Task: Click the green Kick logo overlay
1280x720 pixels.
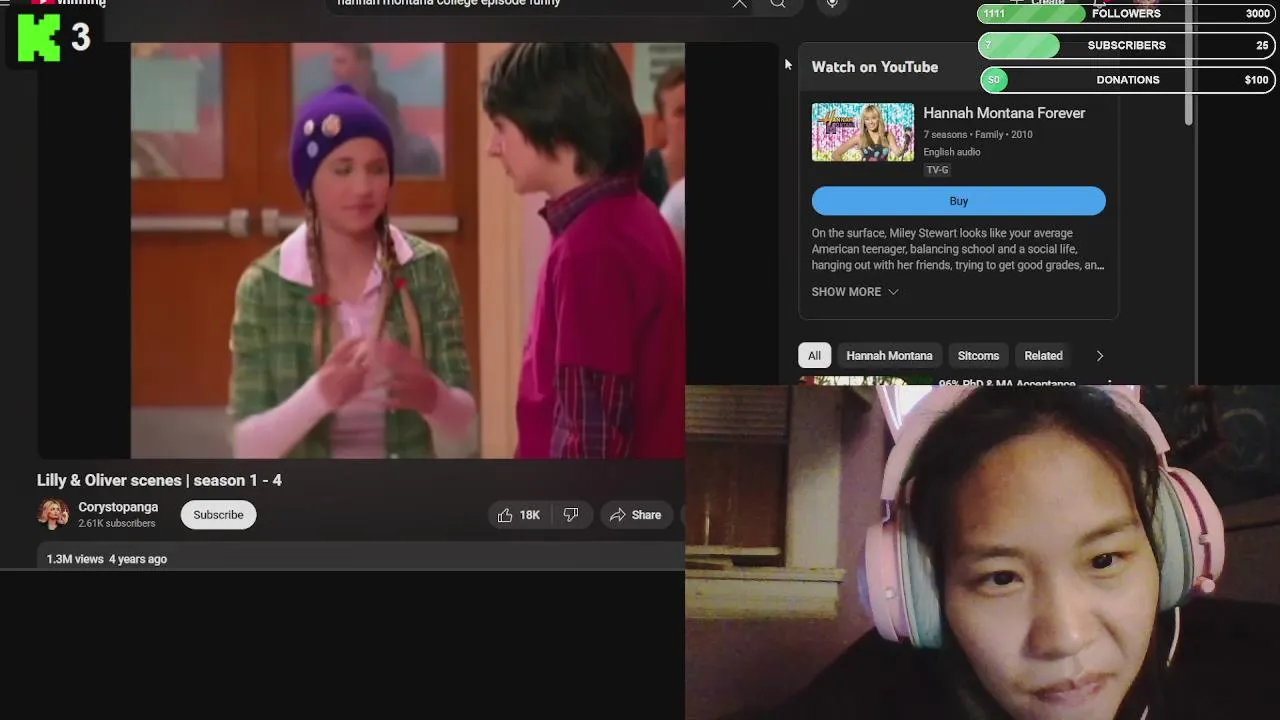Action: (38, 38)
